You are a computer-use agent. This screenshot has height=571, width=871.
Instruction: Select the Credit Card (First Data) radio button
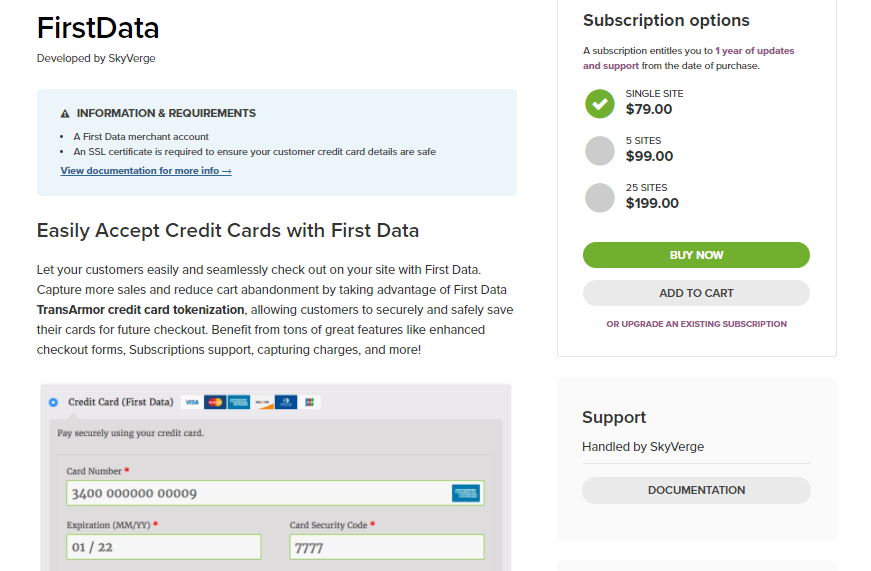(53, 402)
